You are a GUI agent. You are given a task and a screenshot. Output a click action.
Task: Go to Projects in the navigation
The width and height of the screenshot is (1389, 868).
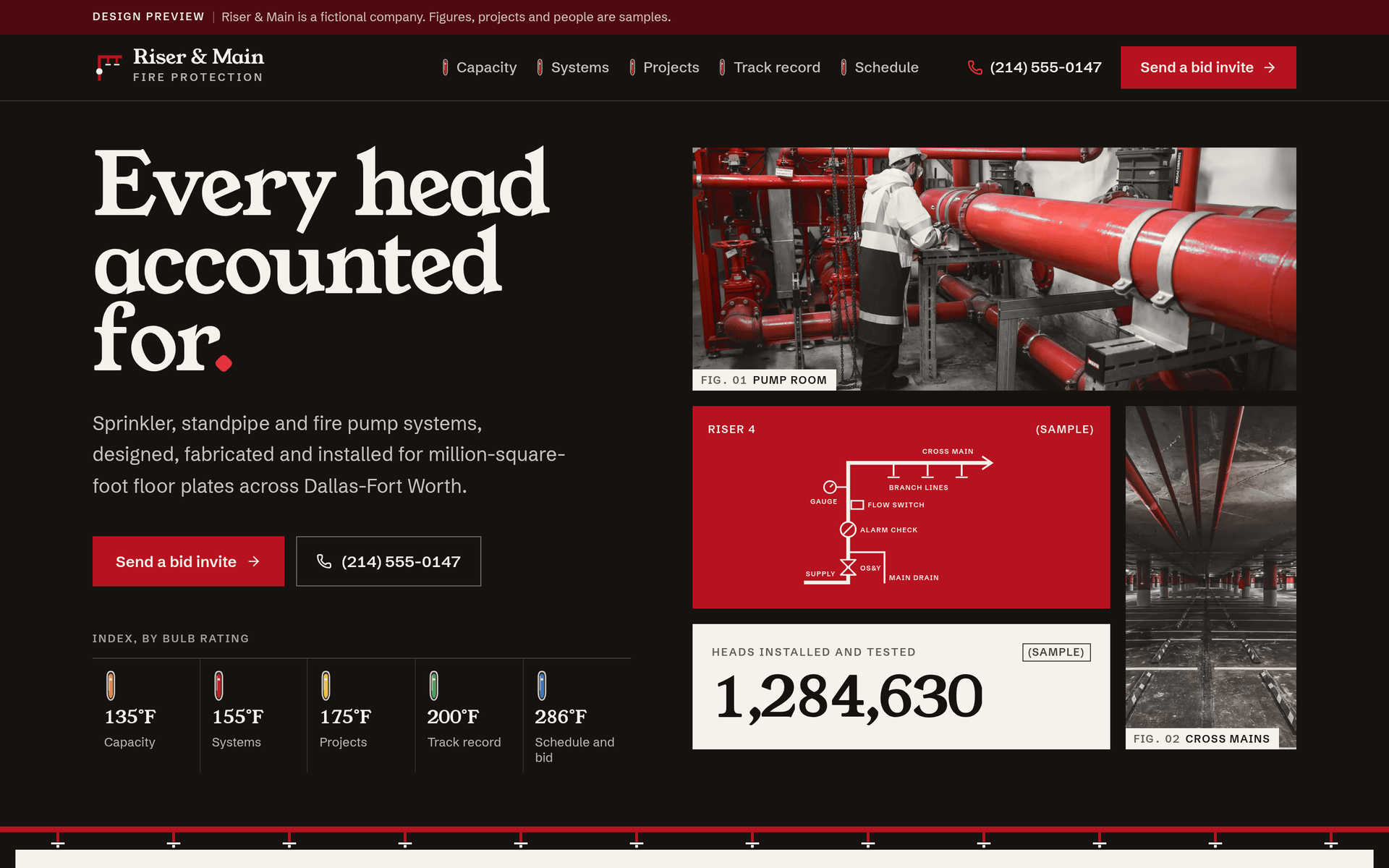pyautogui.click(x=664, y=67)
